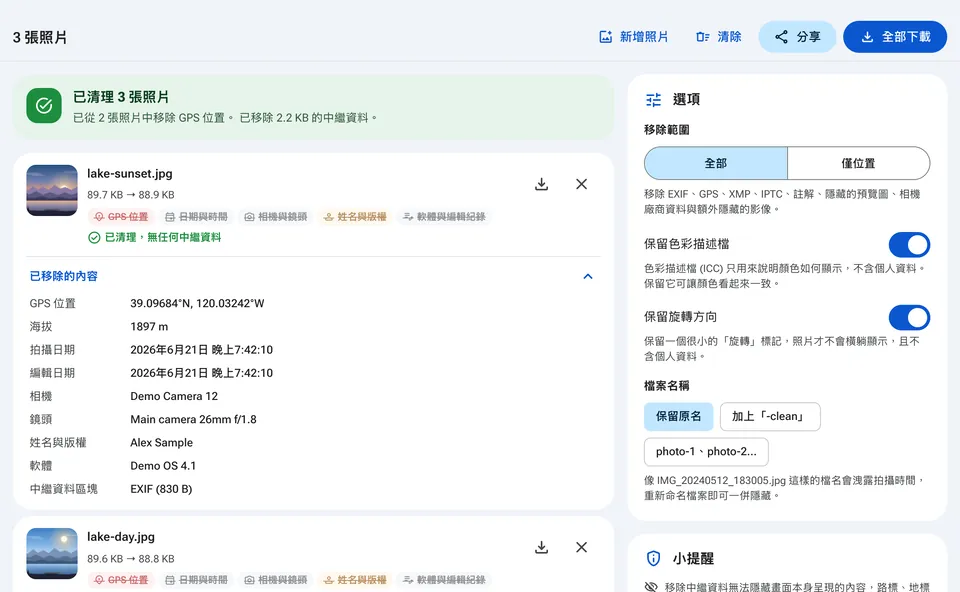
Task: Click lens value Main camera 26mm f/1.8
Action: [193, 420]
